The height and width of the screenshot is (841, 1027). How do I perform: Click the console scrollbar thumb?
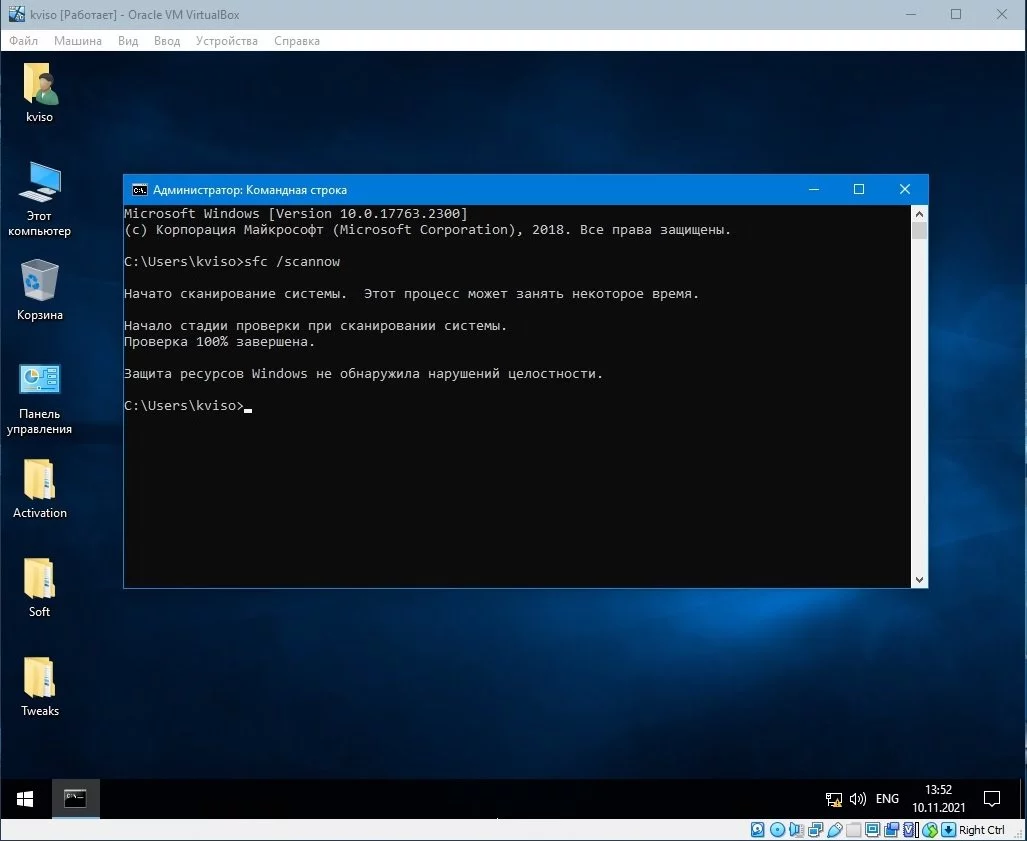coord(919,231)
